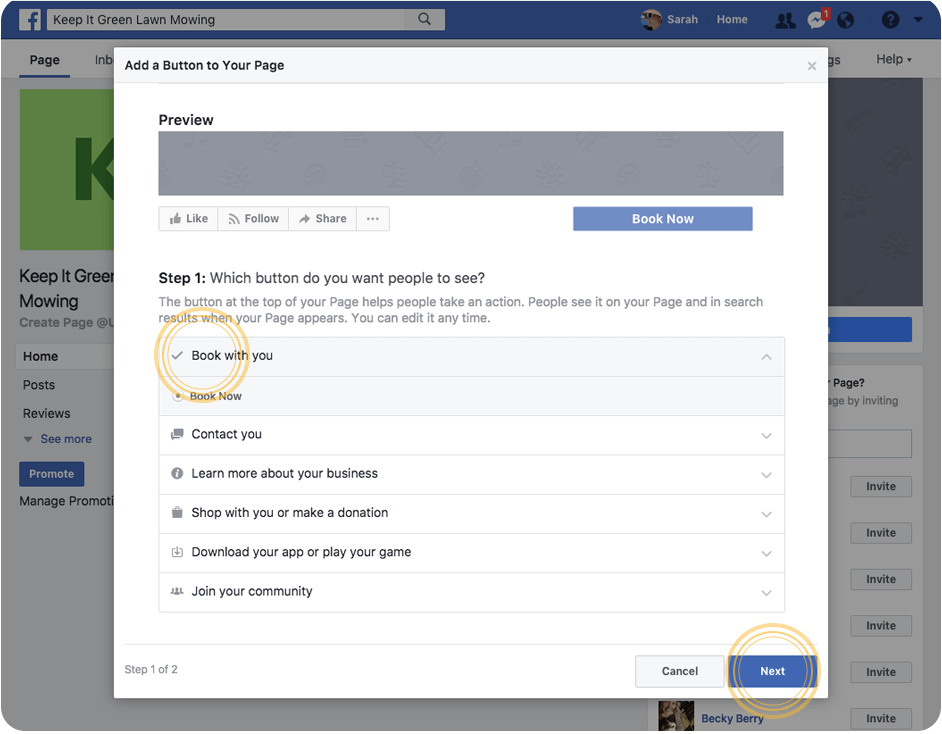Switch to the Page tab
Screen dimensions: 942x734
click(44, 60)
